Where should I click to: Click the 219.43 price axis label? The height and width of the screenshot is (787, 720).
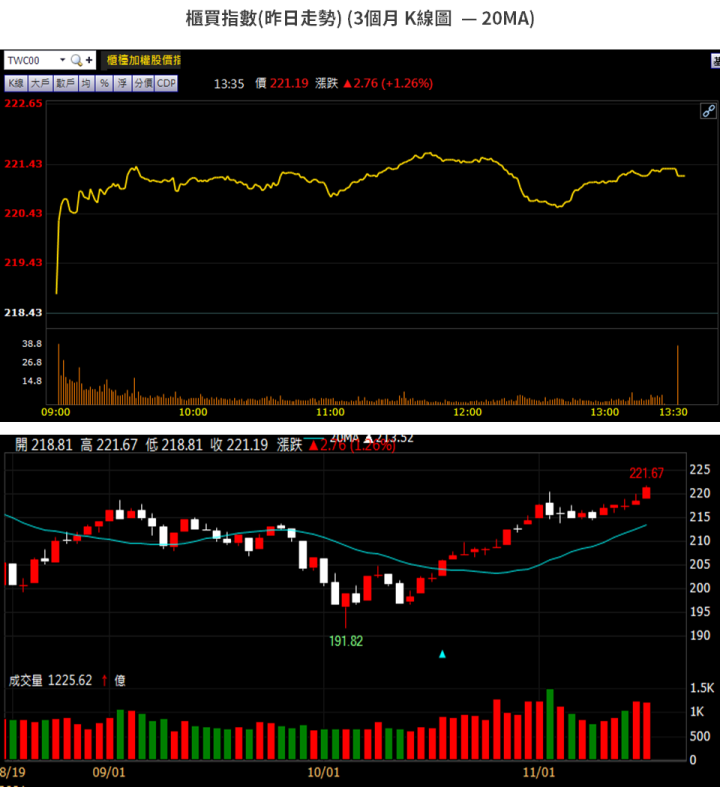pyautogui.click(x=23, y=263)
